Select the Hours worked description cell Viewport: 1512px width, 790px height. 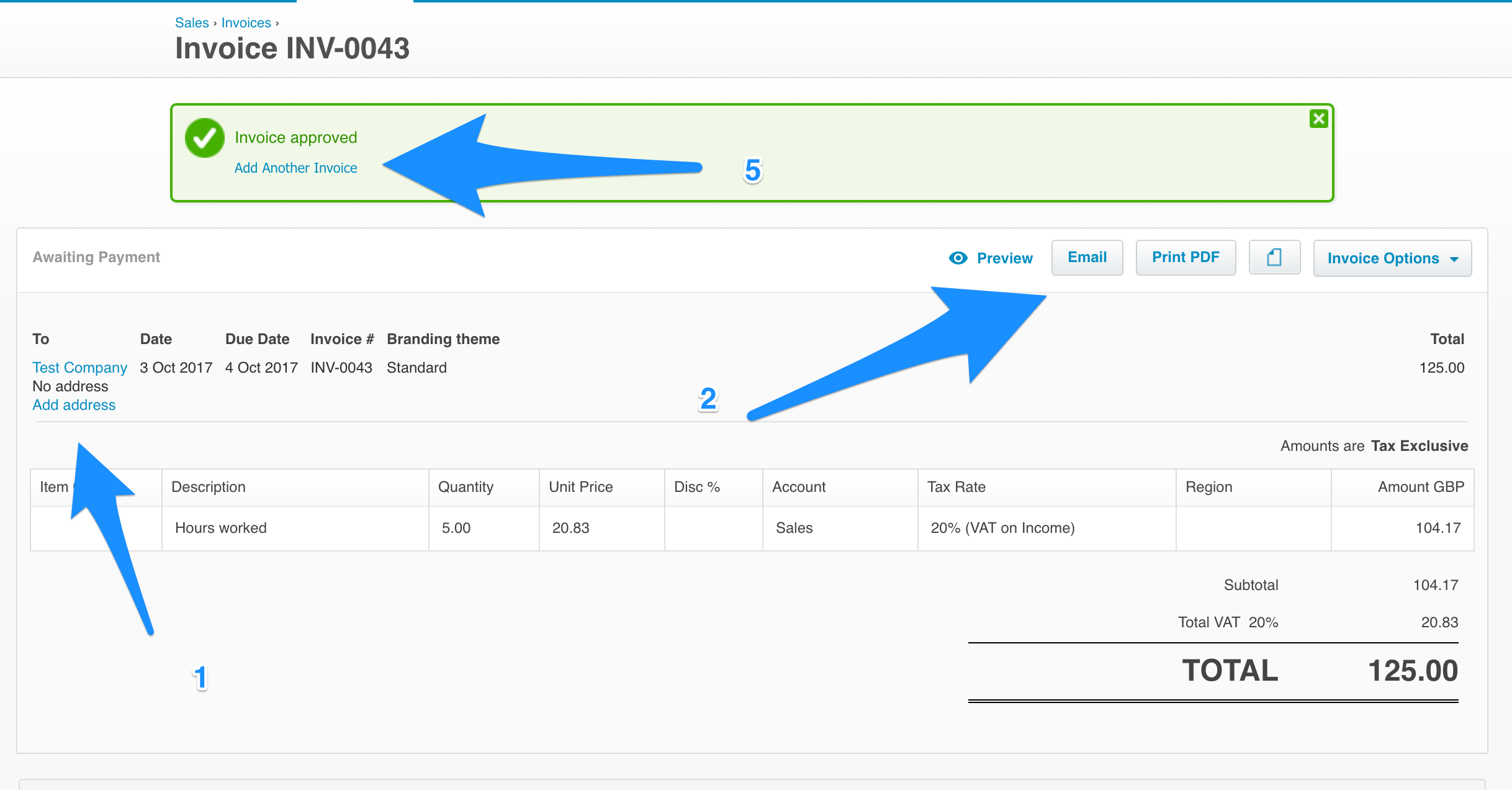(x=220, y=527)
